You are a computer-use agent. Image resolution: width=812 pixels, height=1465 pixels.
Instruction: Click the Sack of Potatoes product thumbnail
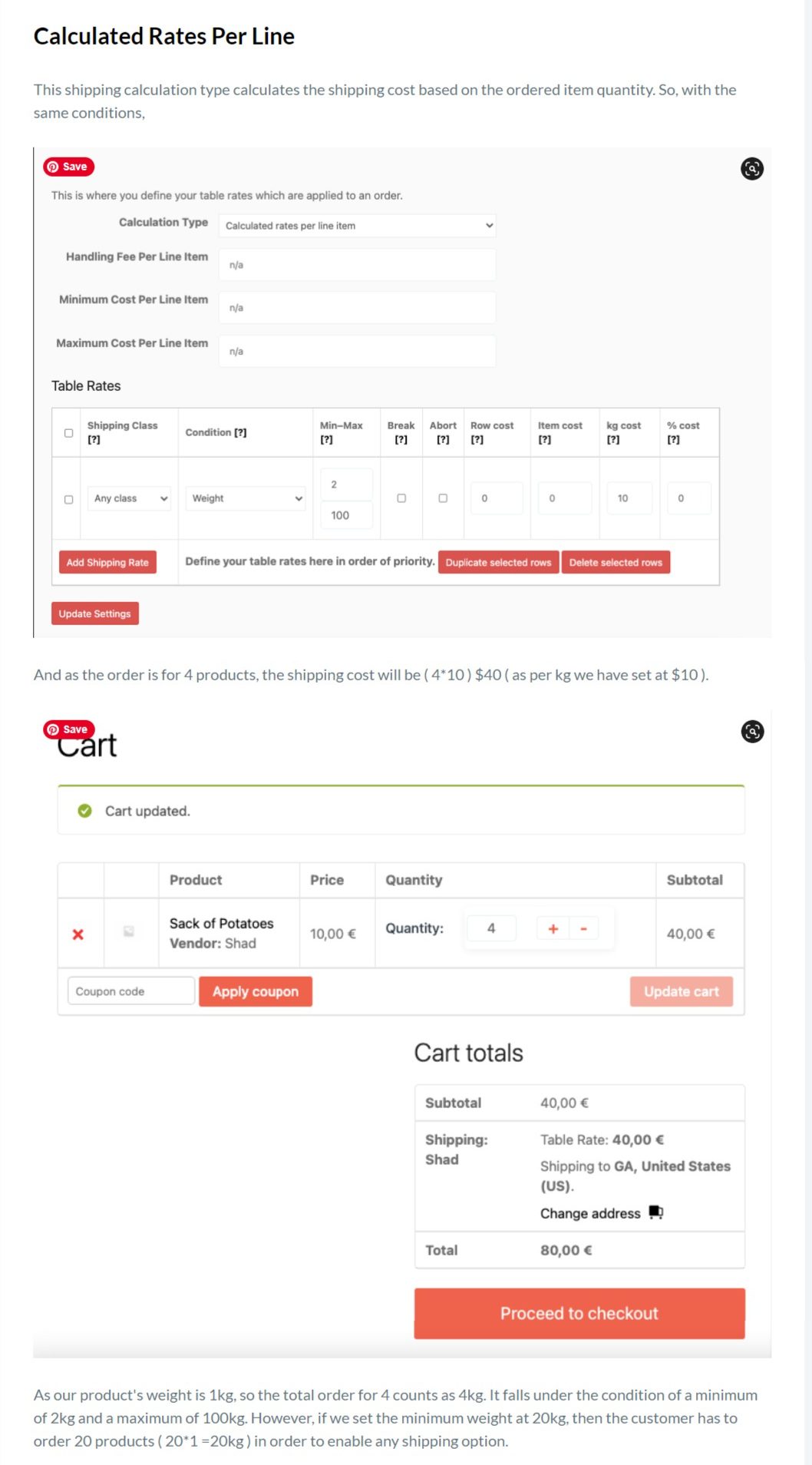(129, 931)
